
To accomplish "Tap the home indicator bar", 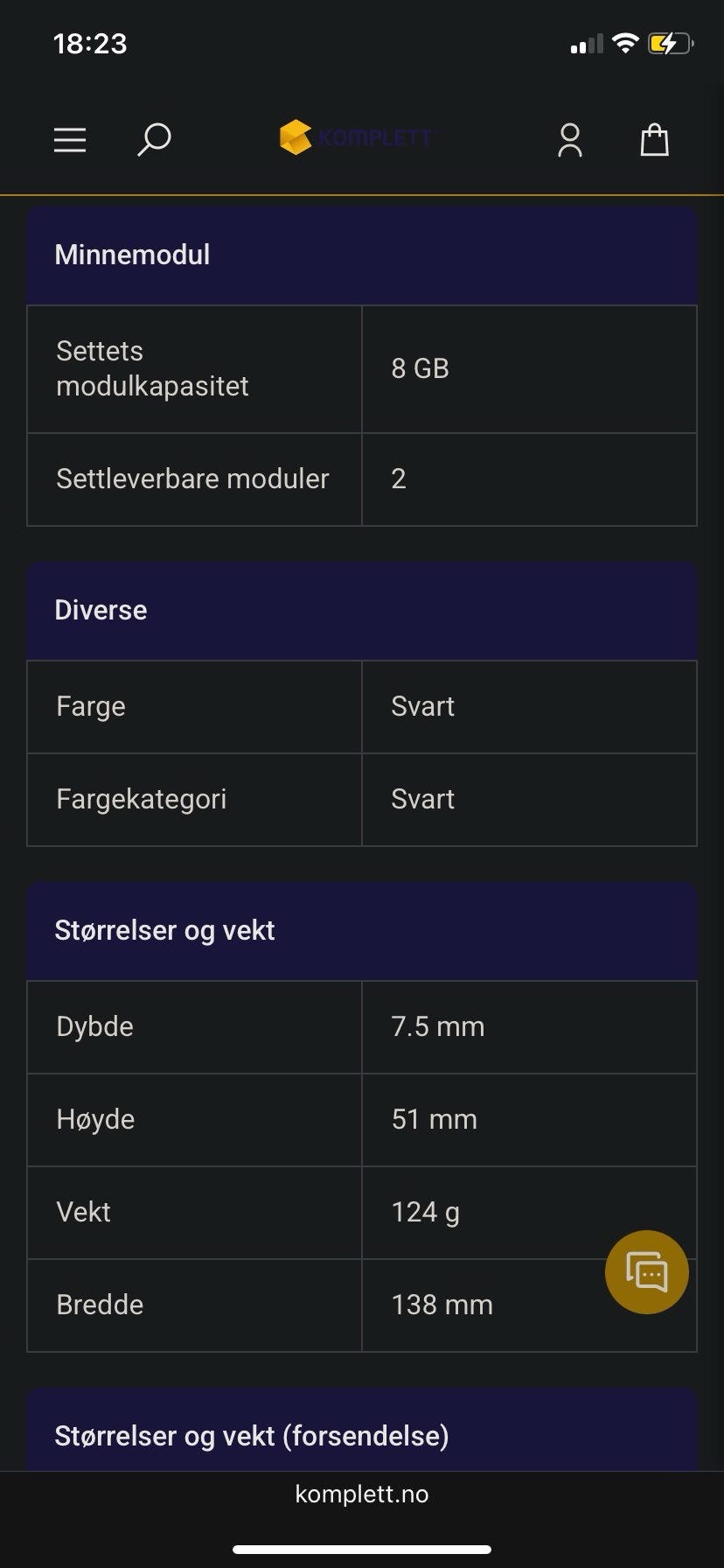I will 362,1549.
